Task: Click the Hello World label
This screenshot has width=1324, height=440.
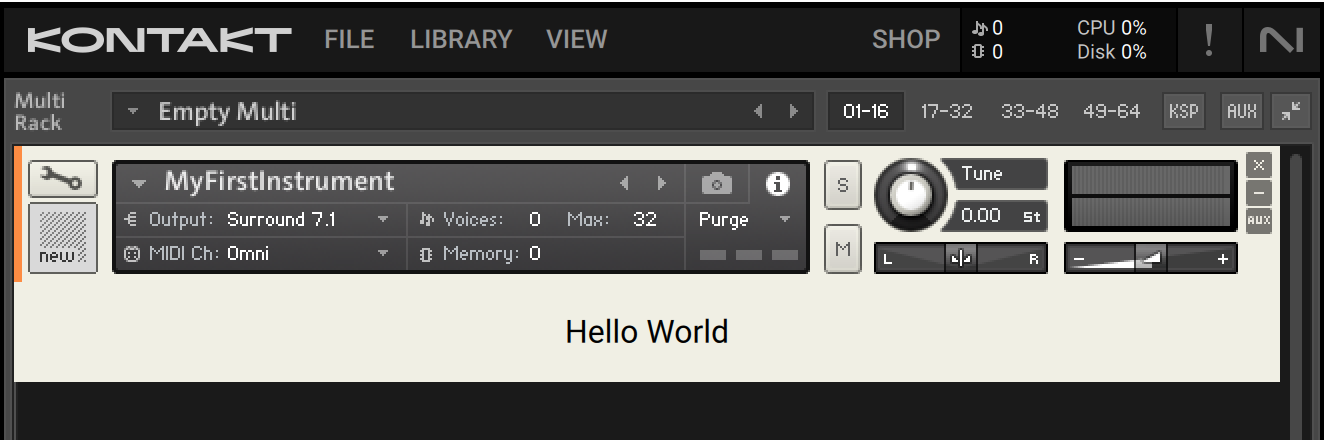Action: point(647,331)
